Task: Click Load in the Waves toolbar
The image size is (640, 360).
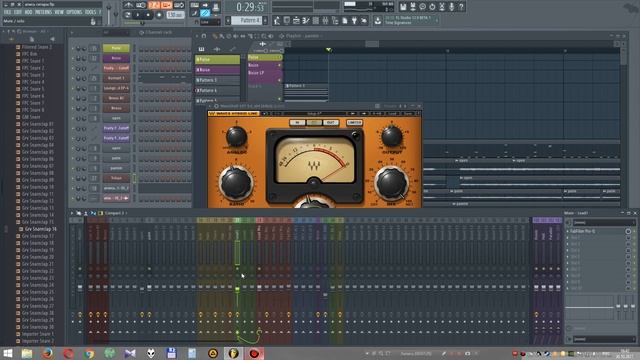Action: (392, 113)
